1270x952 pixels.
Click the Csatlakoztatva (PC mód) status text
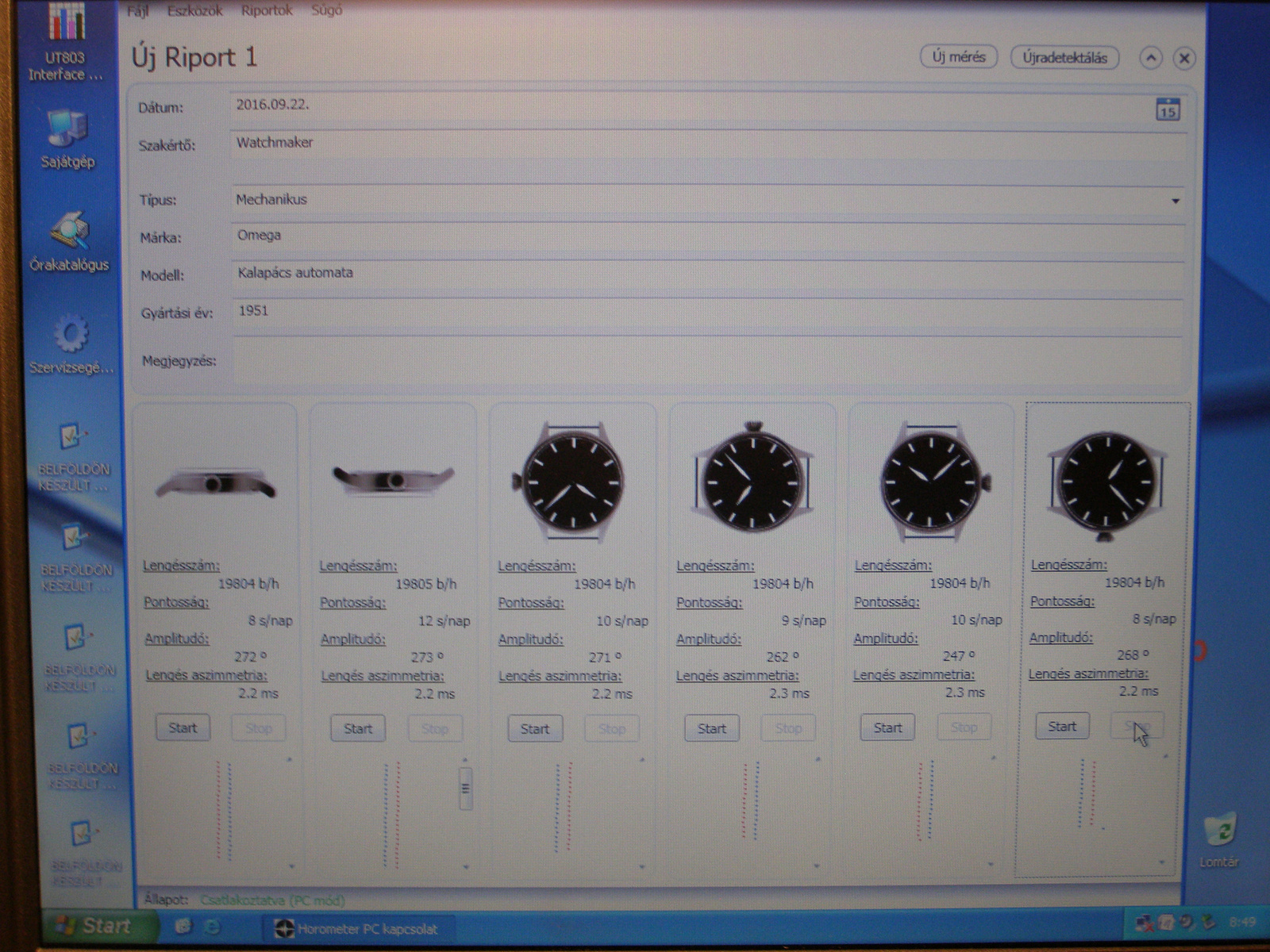(x=272, y=900)
